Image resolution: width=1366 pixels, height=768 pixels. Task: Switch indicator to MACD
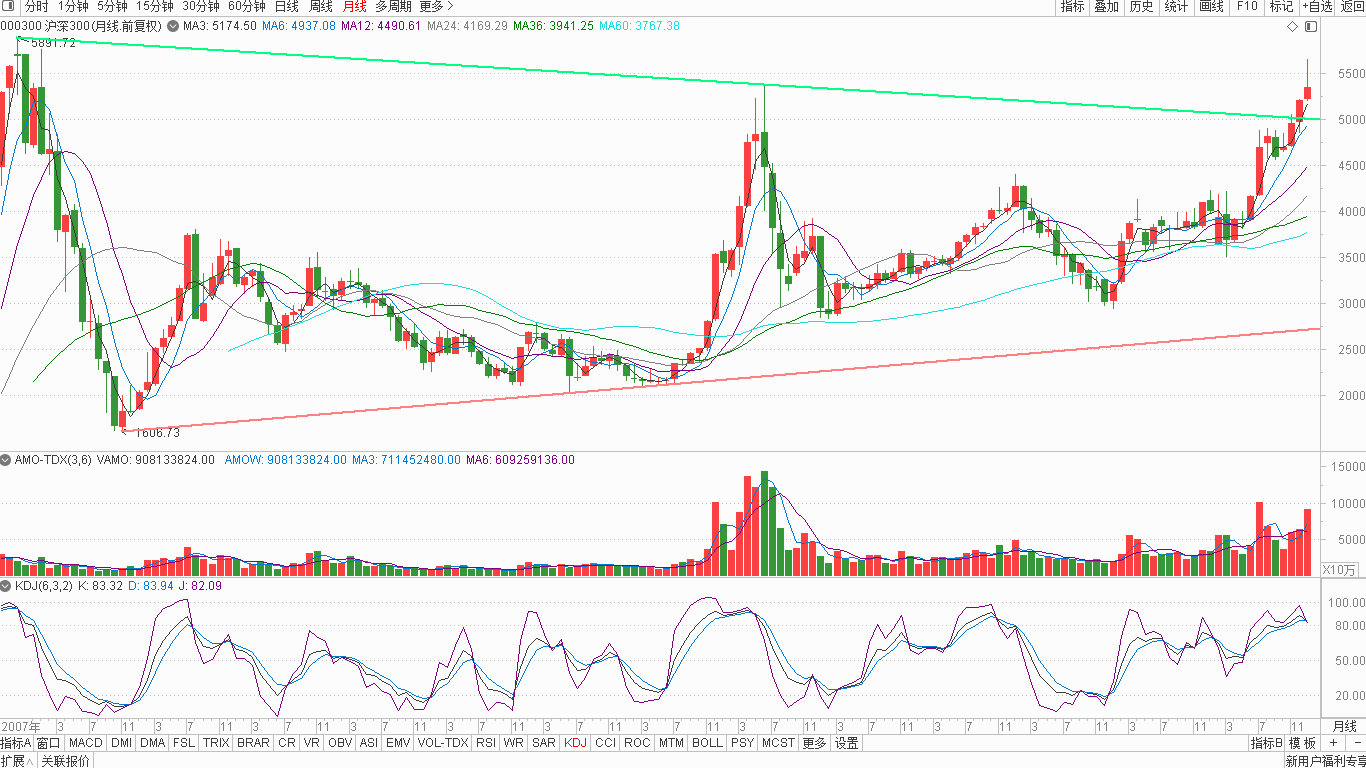(85, 743)
